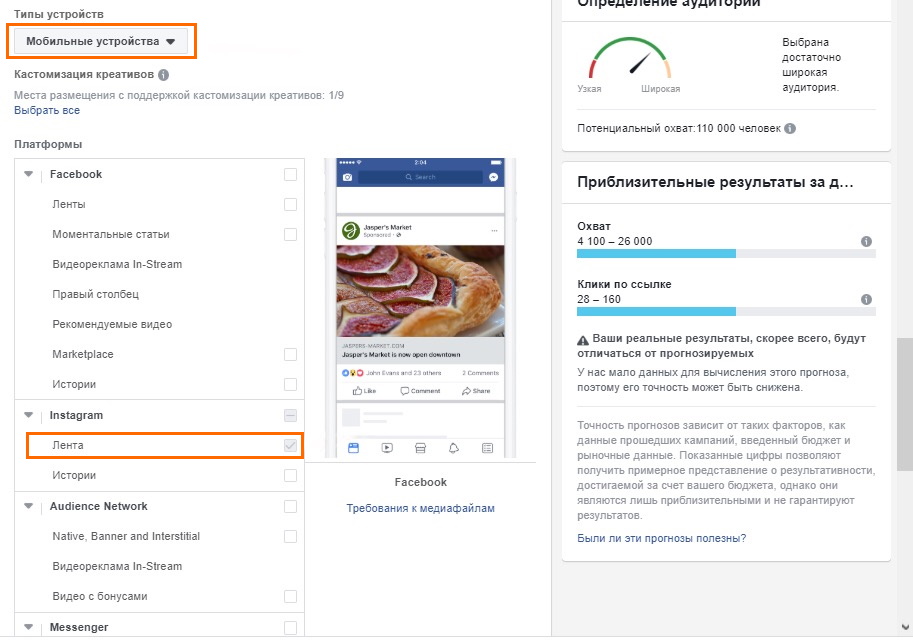Toggle the Messenger platform checkbox

coord(290,627)
